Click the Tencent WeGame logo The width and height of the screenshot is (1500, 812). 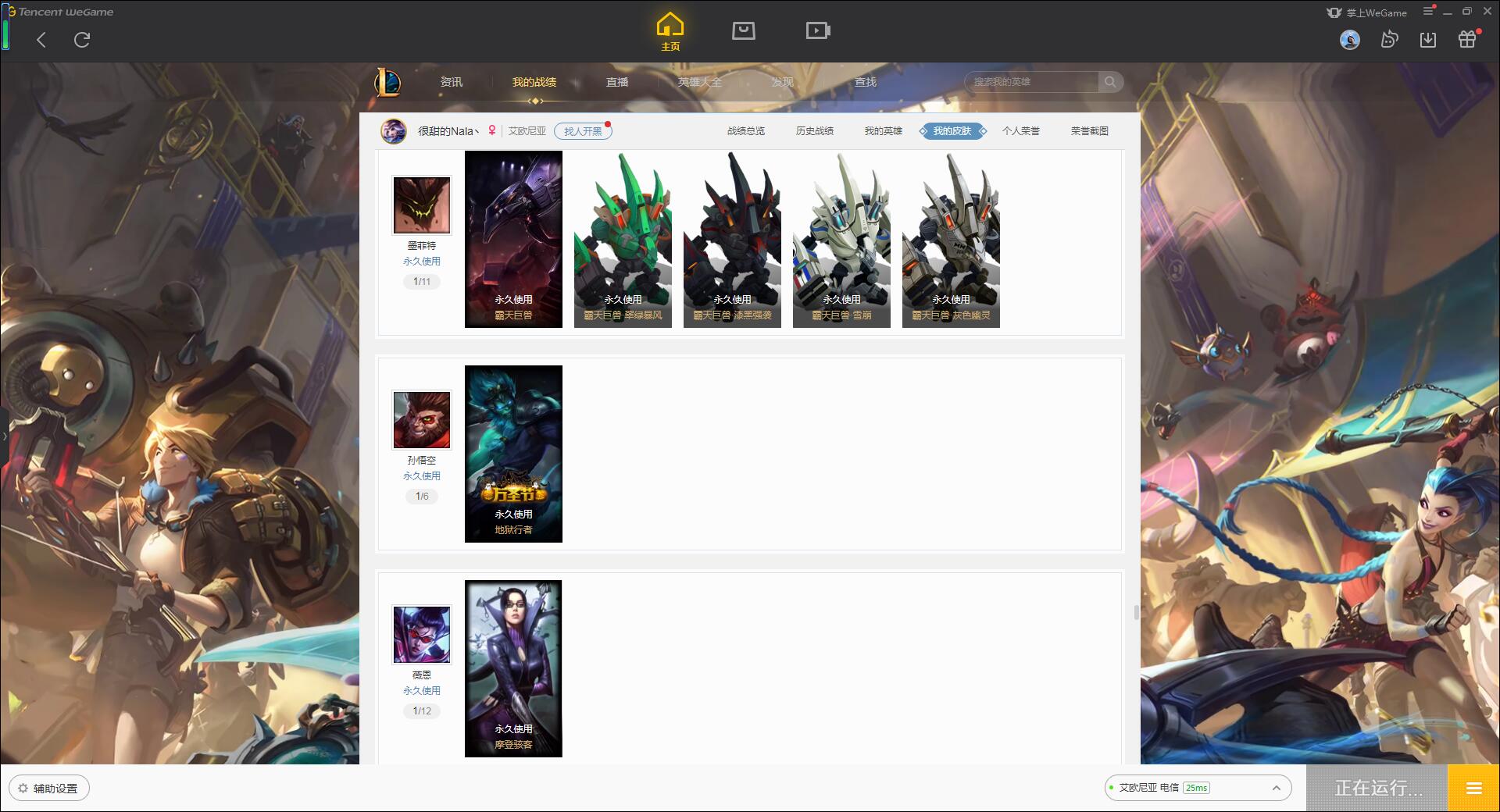(61, 12)
